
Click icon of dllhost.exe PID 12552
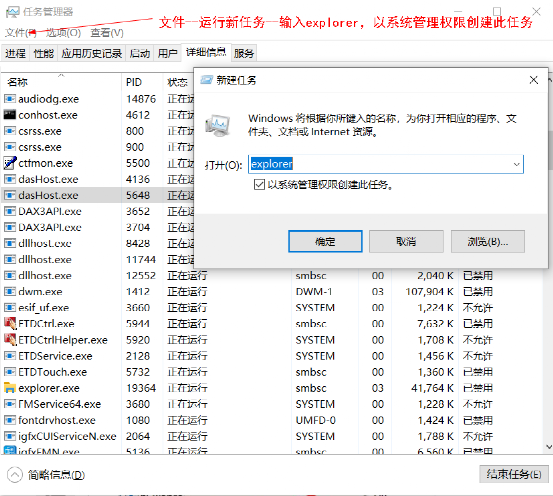pyautogui.click(x=10, y=275)
